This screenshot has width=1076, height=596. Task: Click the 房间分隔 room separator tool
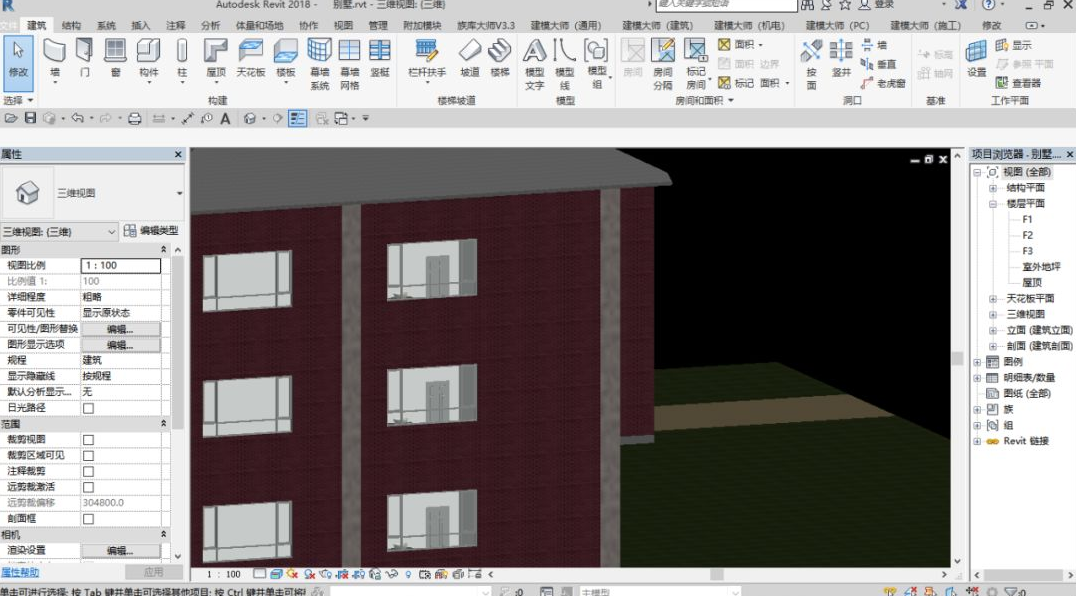663,64
